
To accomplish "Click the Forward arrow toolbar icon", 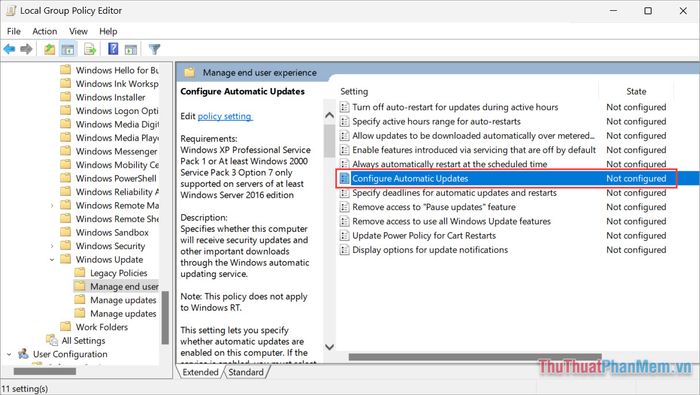I will pos(26,49).
